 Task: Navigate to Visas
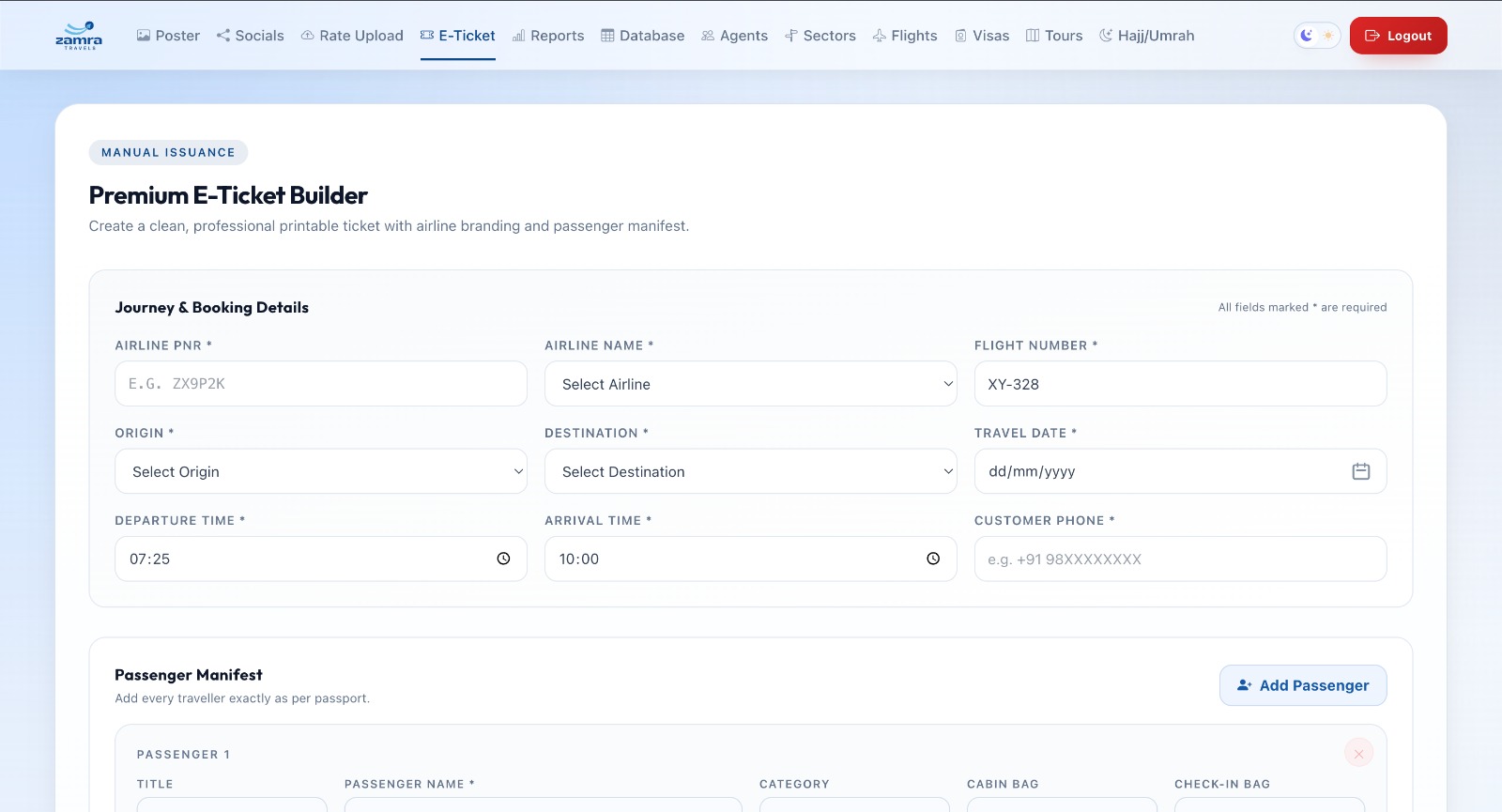pos(982,36)
